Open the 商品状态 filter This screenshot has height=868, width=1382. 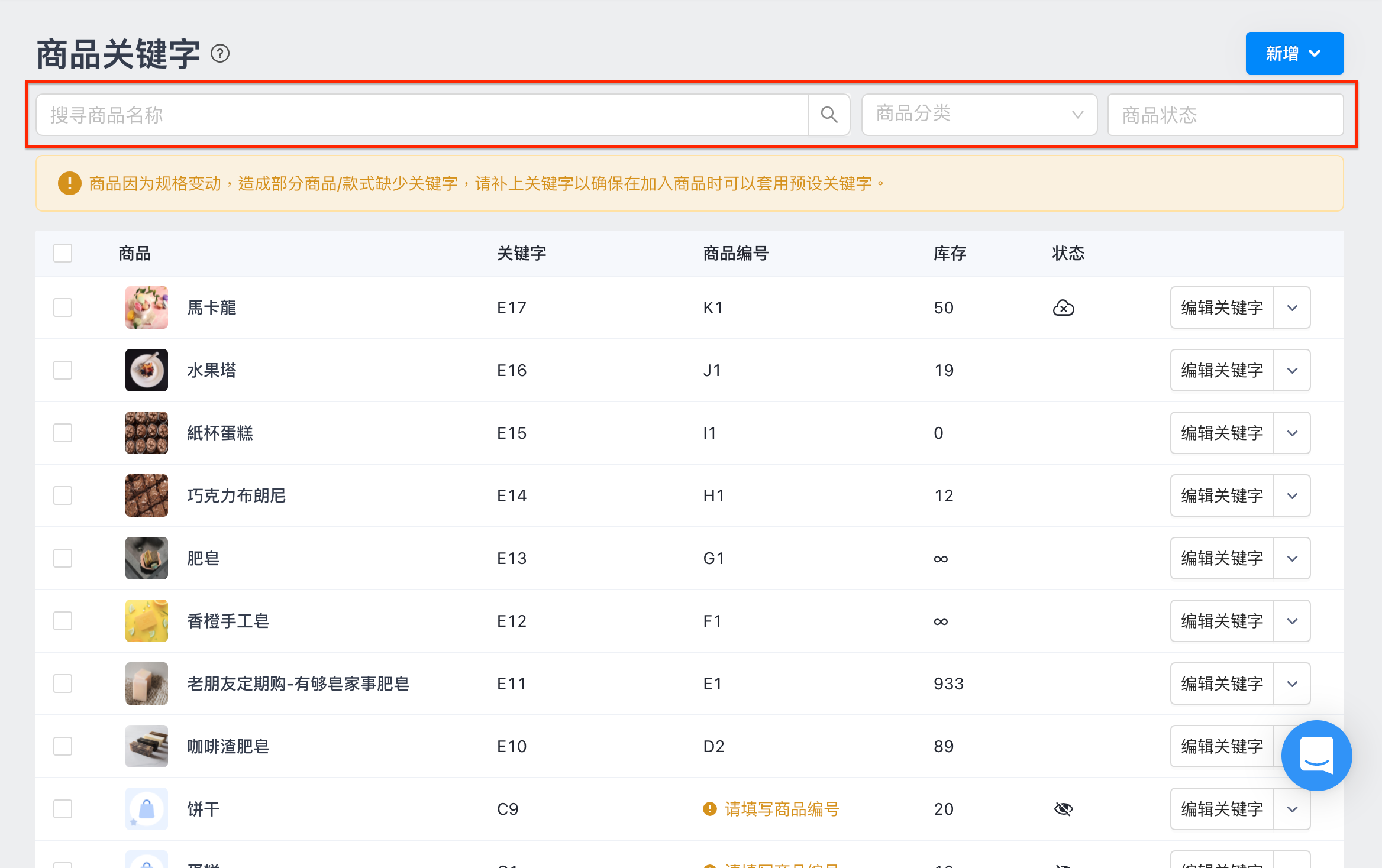pyautogui.click(x=1225, y=115)
